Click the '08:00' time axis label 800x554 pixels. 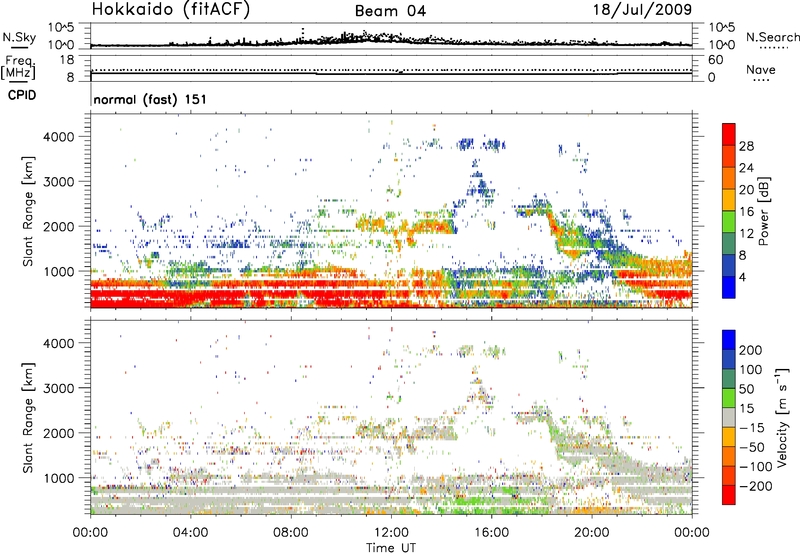pyautogui.click(x=291, y=533)
